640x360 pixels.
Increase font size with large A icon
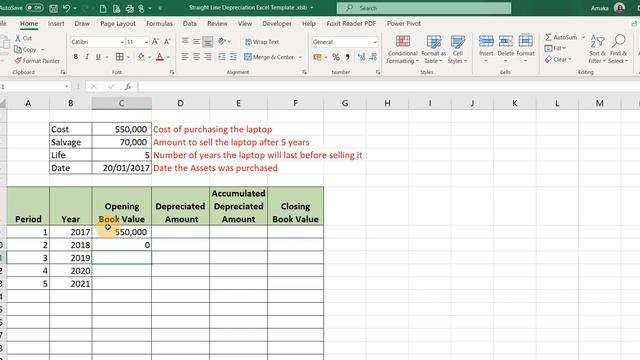tap(155, 42)
